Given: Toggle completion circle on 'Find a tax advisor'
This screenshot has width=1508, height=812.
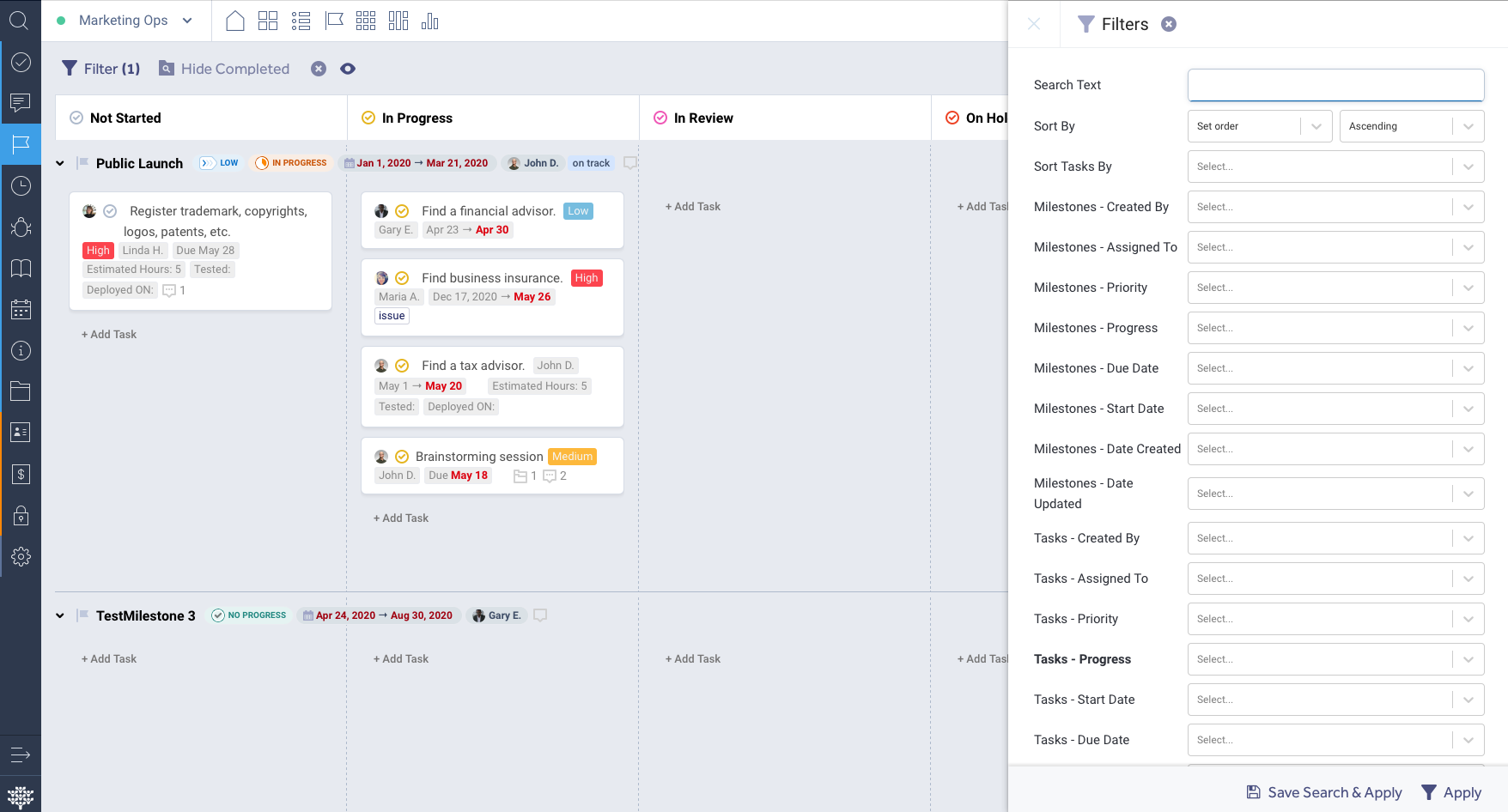Looking at the screenshot, I should coord(402,366).
